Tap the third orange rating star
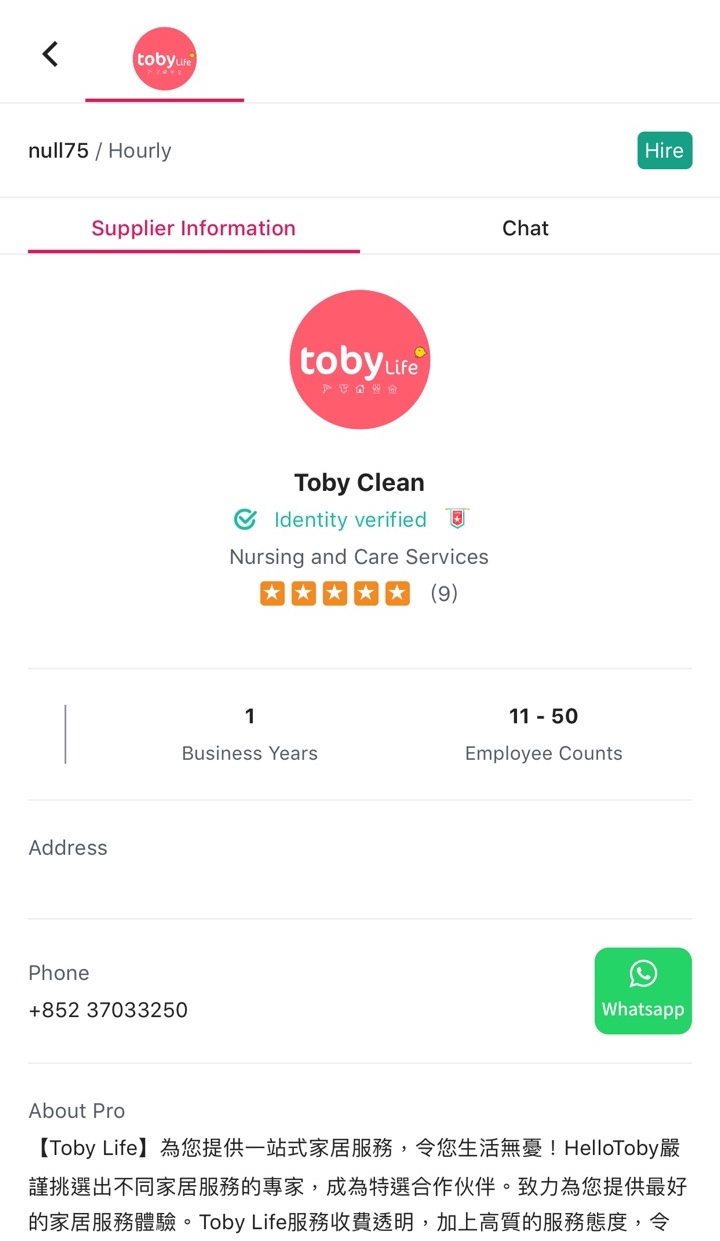The width and height of the screenshot is (720, 1241). (x=335, y=593)
